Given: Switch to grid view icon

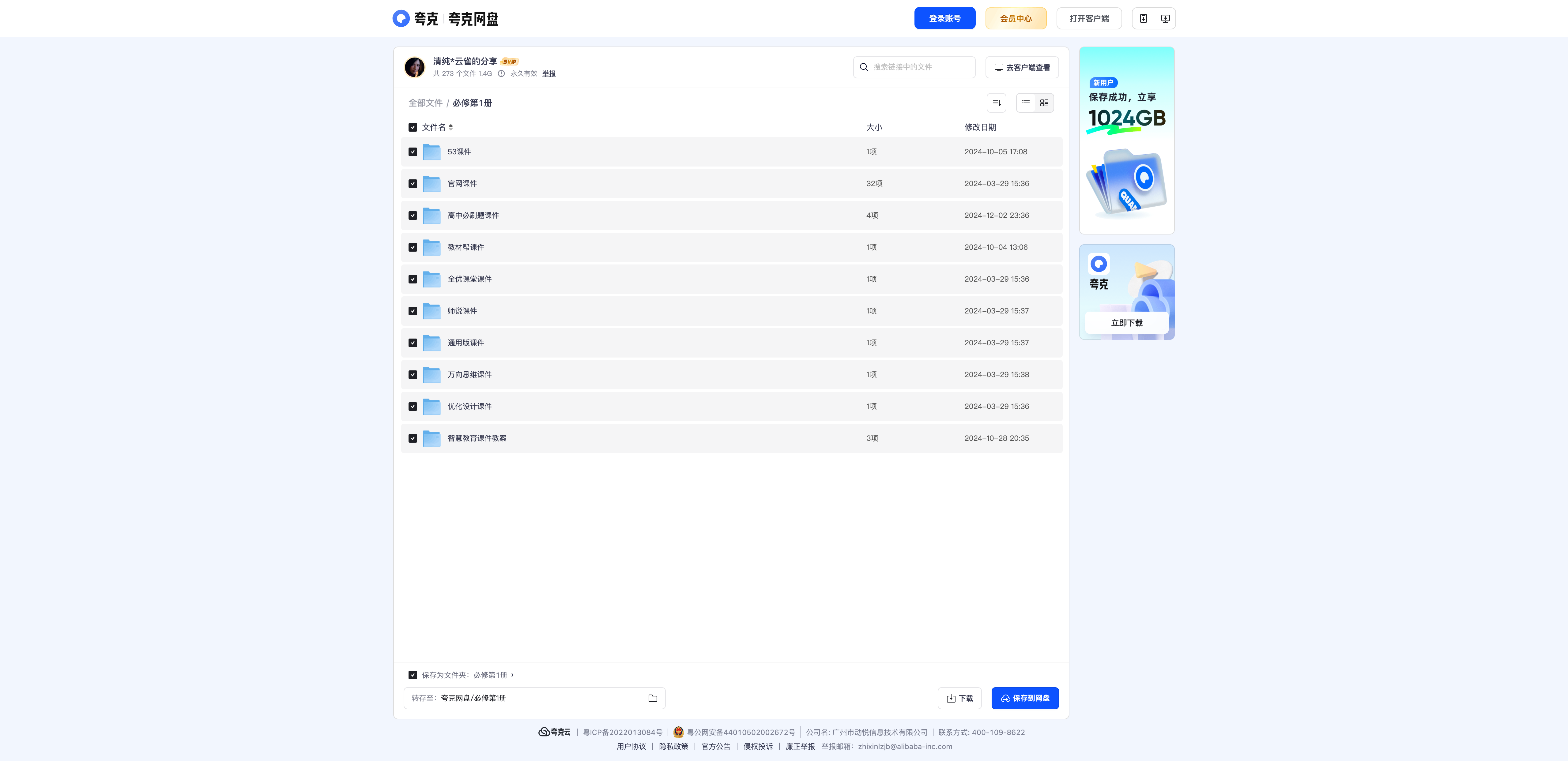Looking at the screenshot, I should (1044, 103).
